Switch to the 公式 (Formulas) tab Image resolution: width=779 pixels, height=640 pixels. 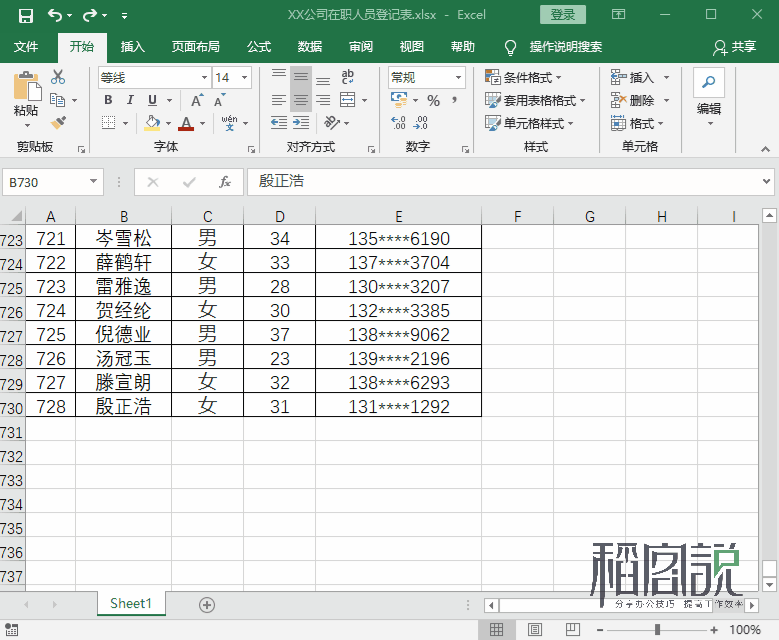(259, 47)
